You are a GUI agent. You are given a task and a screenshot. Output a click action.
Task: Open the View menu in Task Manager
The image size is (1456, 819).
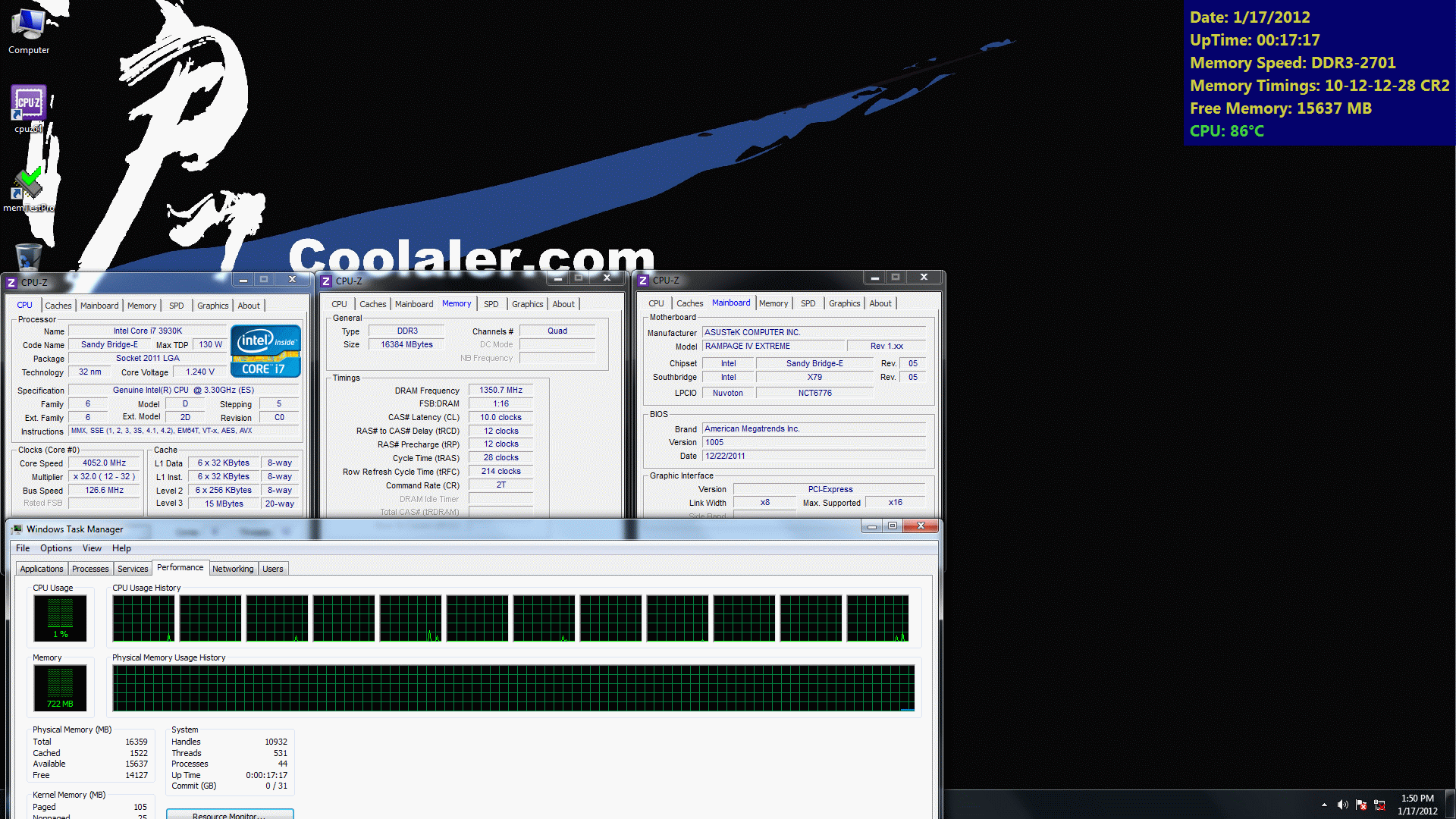[x=92, y=548]
